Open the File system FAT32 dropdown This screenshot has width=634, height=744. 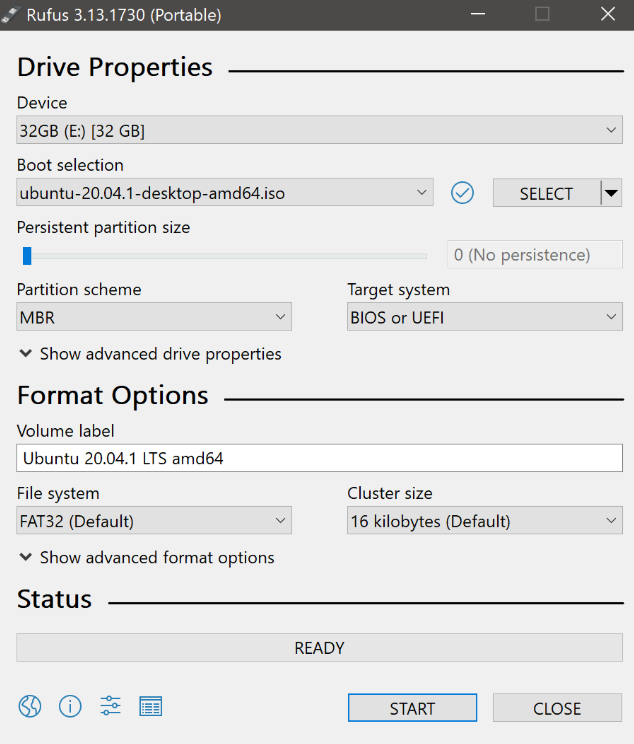click(154, 521)
